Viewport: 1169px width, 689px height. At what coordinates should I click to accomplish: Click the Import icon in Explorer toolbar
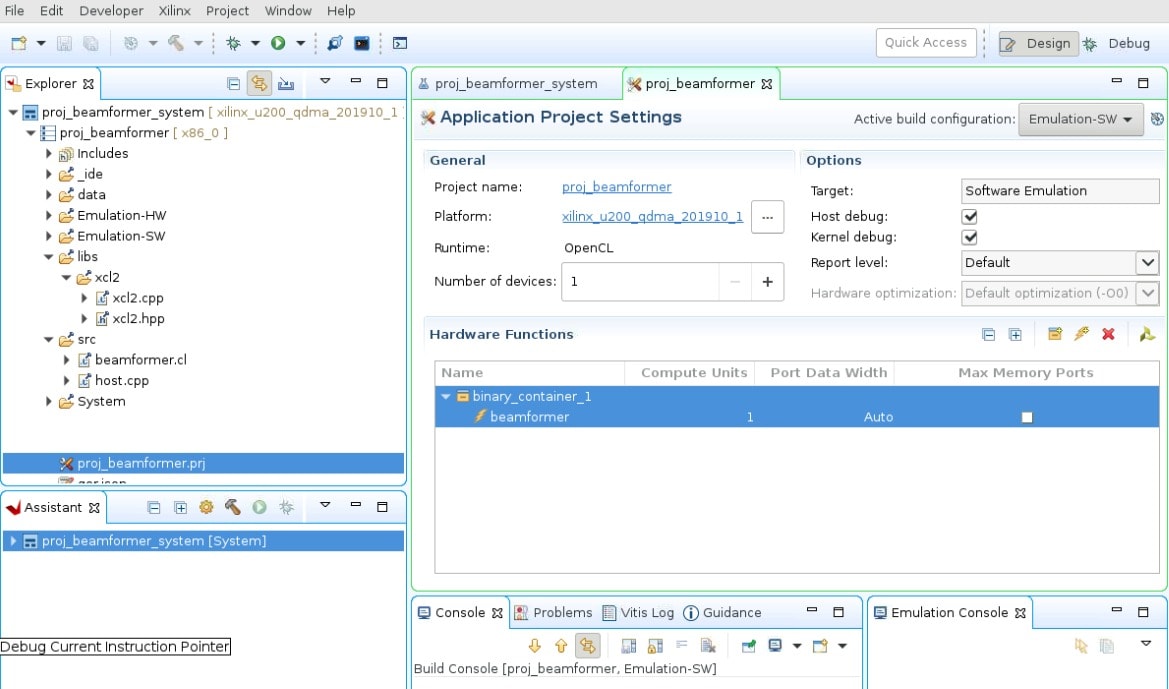[x=286, y=84]
